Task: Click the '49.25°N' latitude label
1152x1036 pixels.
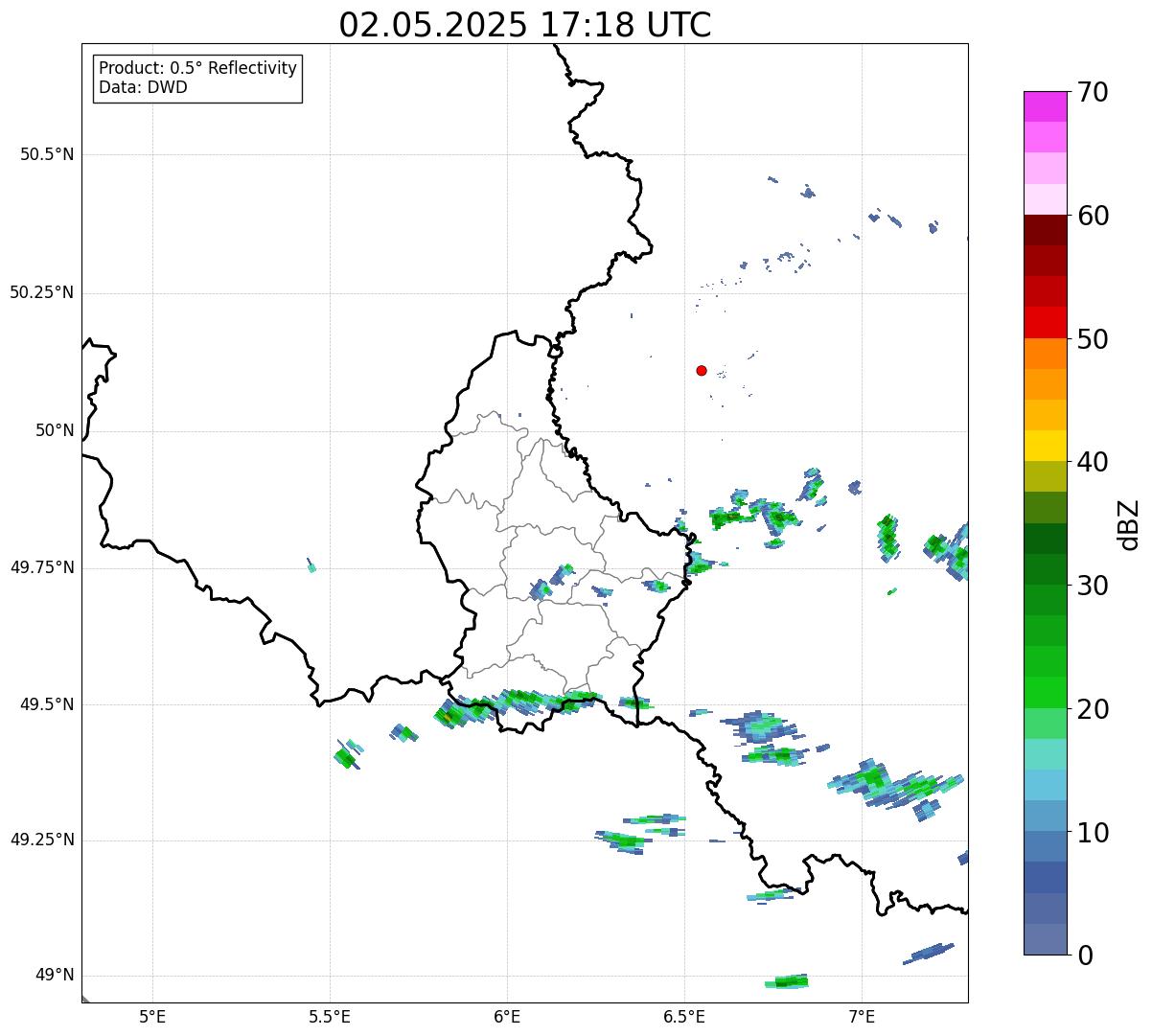Action: 42,840
